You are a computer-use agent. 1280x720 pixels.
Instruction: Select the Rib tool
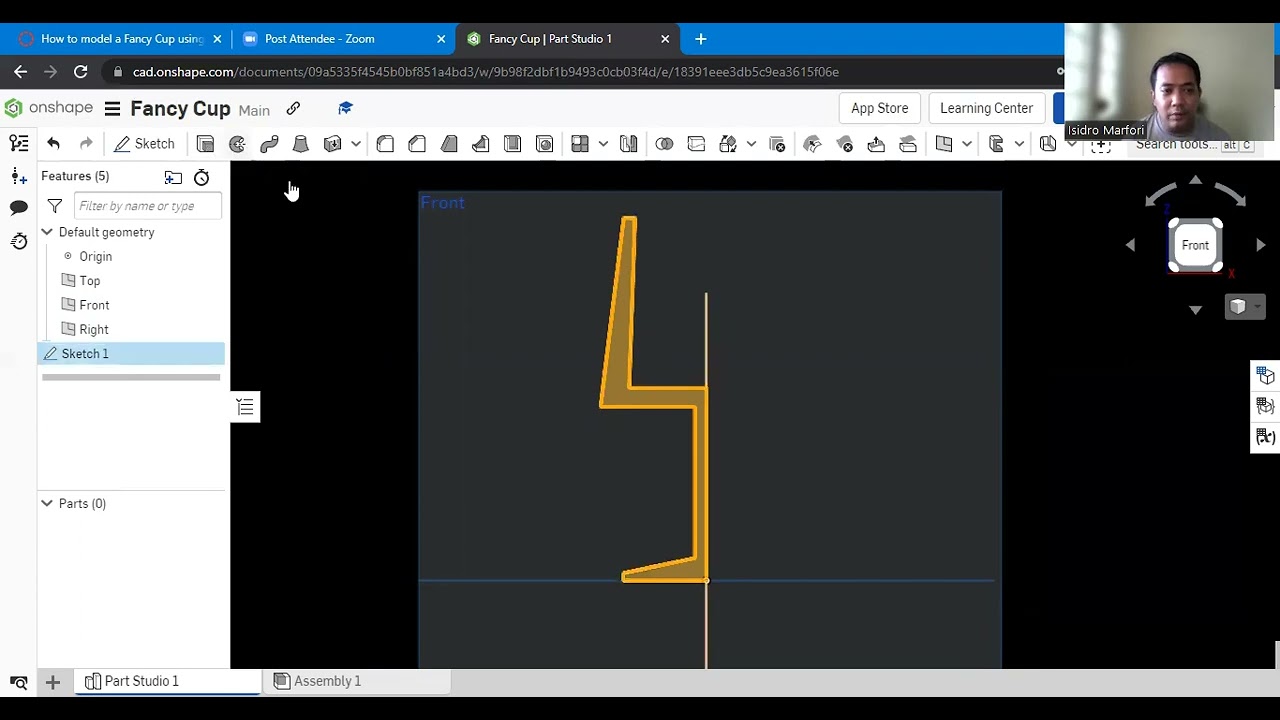(x=481, y=144)
